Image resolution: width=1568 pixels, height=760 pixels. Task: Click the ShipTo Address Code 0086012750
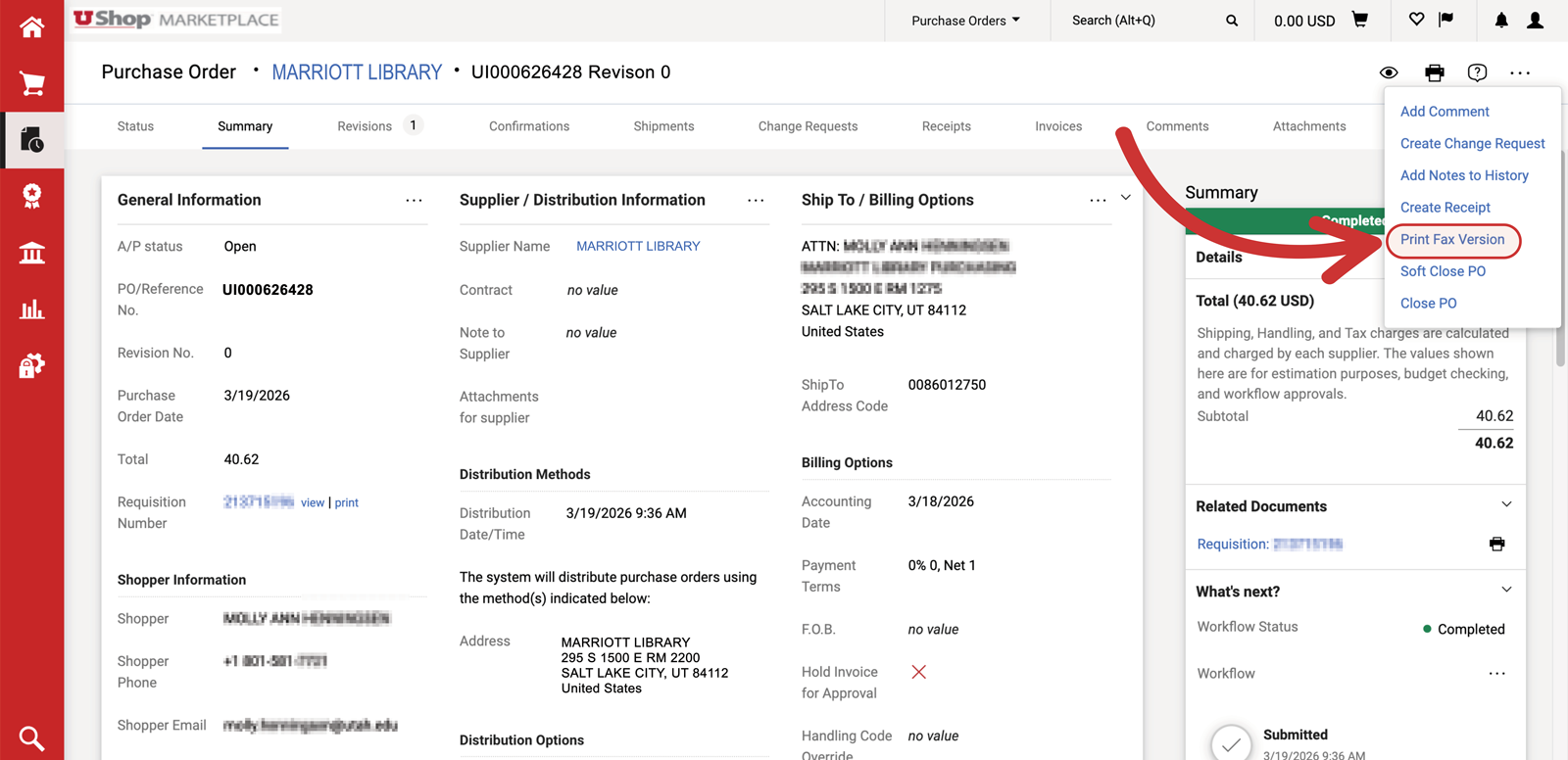click(947, 385)
